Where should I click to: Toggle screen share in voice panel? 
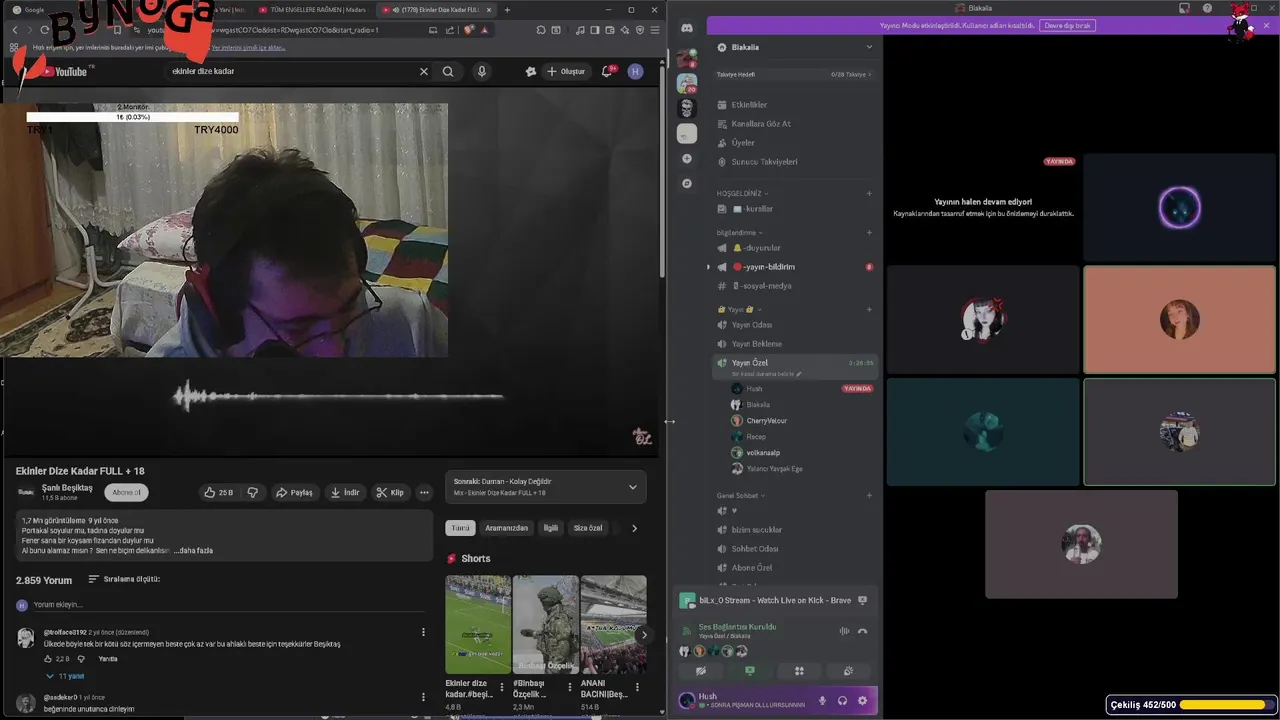pyautogui.click(x=750, y=671)
